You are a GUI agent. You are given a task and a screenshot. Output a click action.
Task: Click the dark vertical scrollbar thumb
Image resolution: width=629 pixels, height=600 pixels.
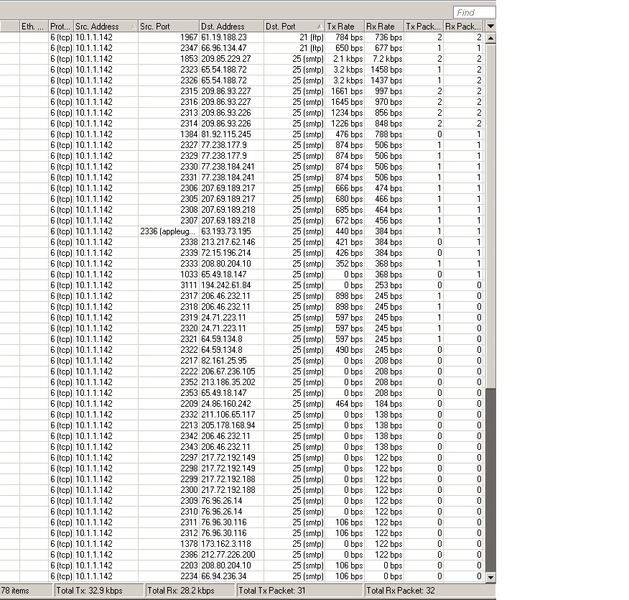pos(490,480)
